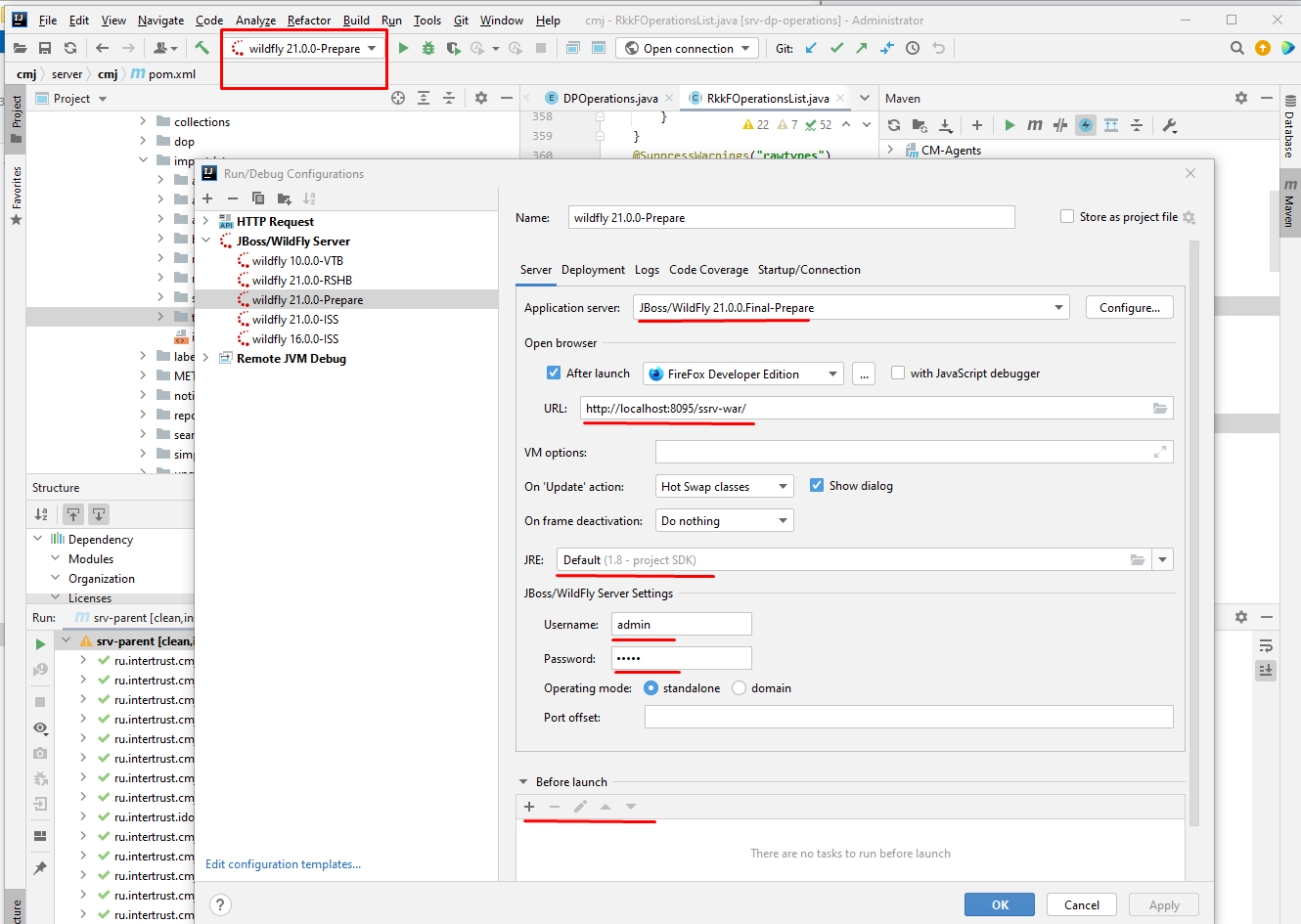Image resolution: width=1301 pixels, height=924 pixels.
Task: Add a before launch task
Action: (529, 807)
